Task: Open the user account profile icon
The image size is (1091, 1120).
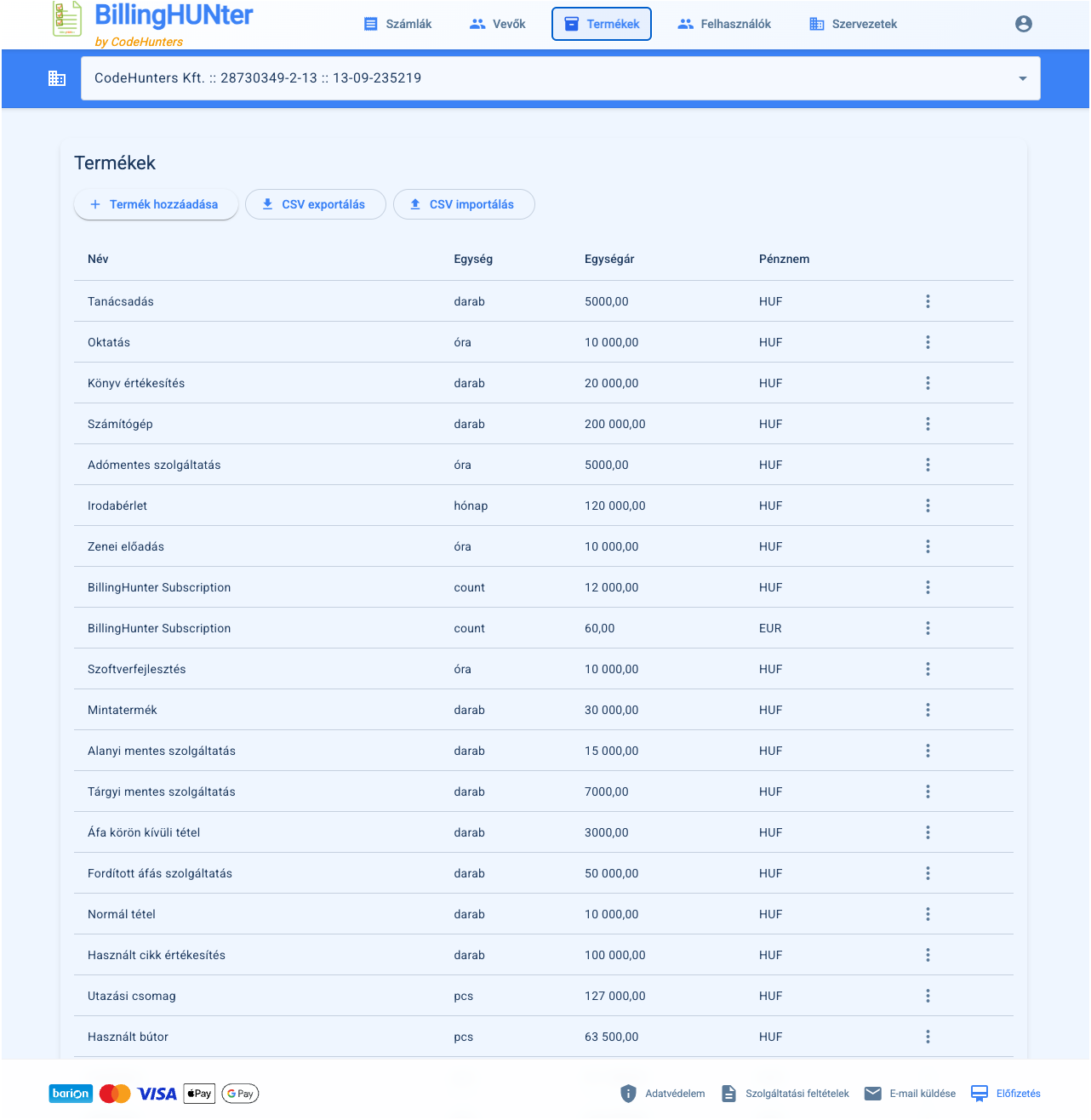Action: click(1024, 24)
